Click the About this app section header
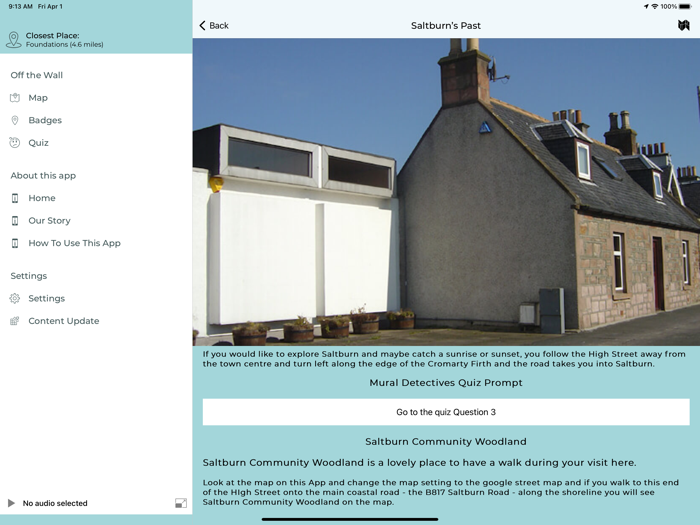Viewport: 700px width, 525px height. pos(43,175)
